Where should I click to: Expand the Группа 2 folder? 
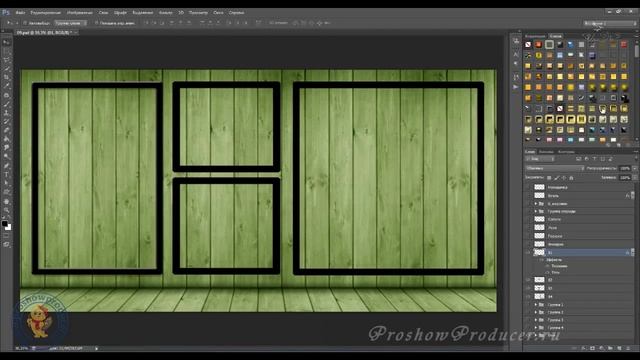click(536, 312)
